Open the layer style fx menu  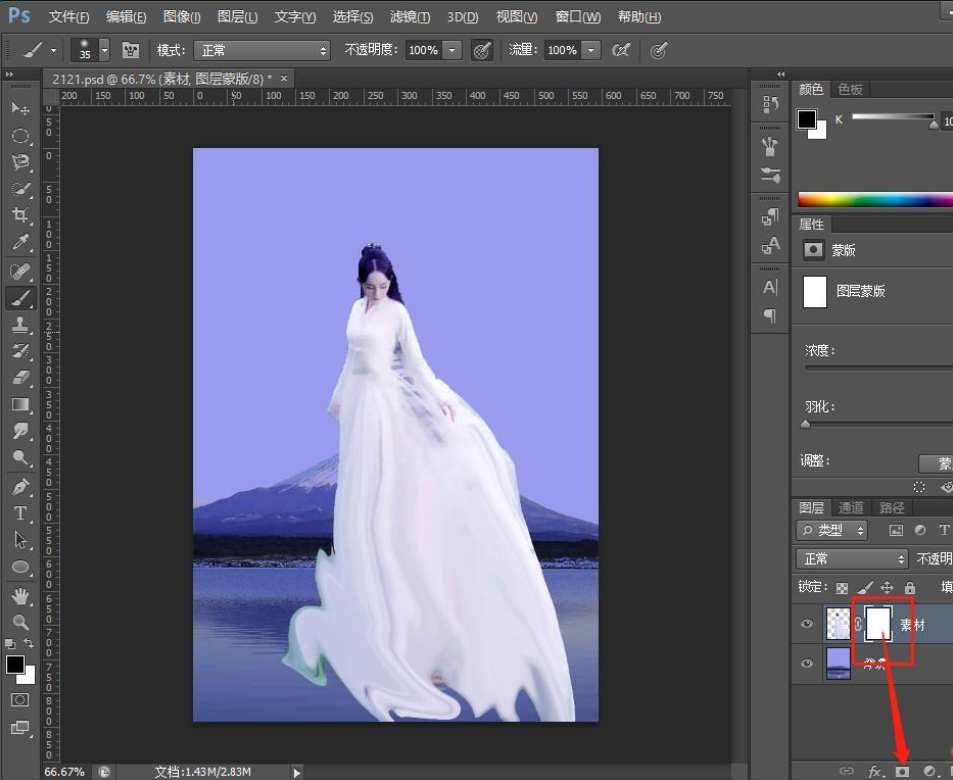[x=876, y=771]
